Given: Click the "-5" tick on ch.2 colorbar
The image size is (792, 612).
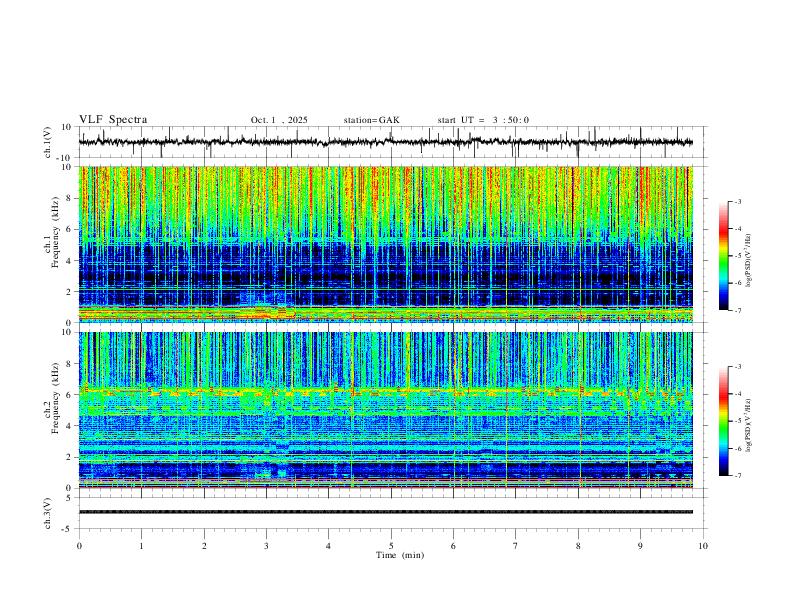Looking at the screenshot, I should pyautogui.click(x=737, y=421).
